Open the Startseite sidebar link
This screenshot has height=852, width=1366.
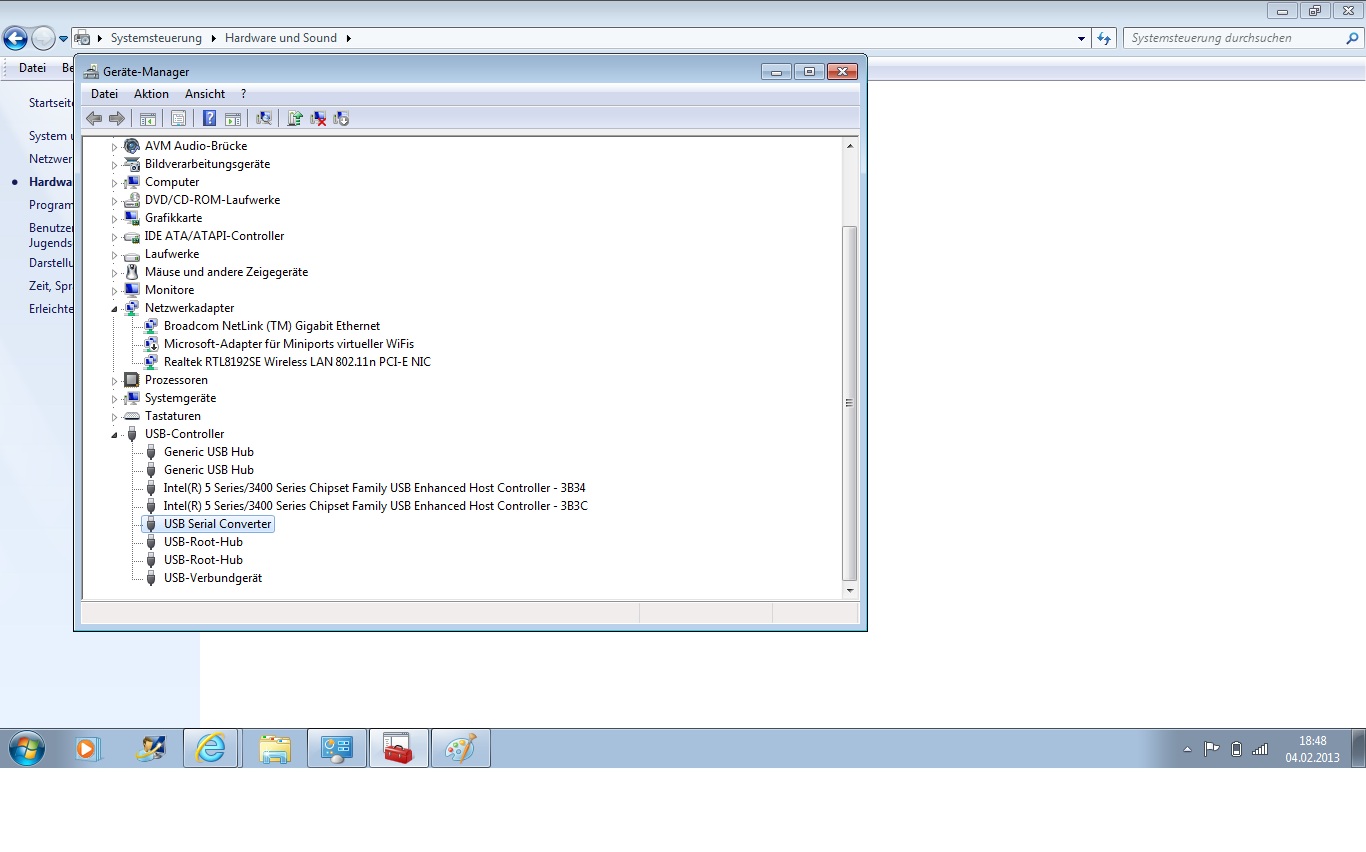click(51, 103)
